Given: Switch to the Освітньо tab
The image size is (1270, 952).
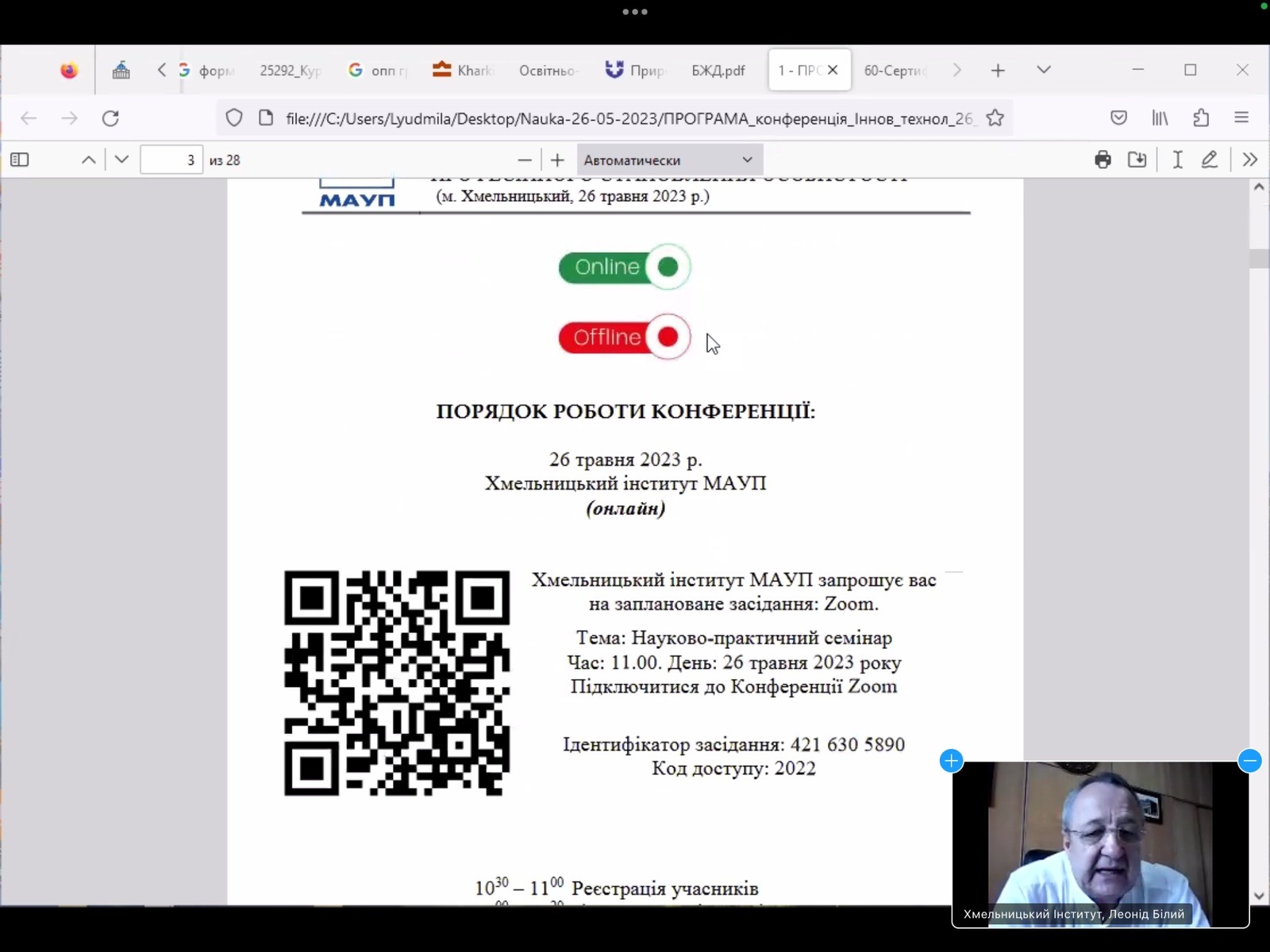Looking at the screenshot, I should (548, 71).
